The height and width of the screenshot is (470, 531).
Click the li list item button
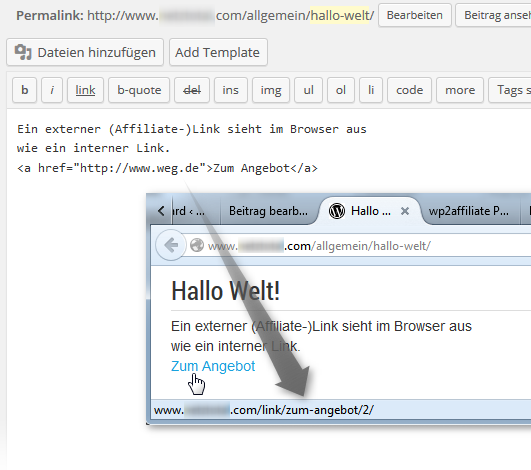click(371, 90)
